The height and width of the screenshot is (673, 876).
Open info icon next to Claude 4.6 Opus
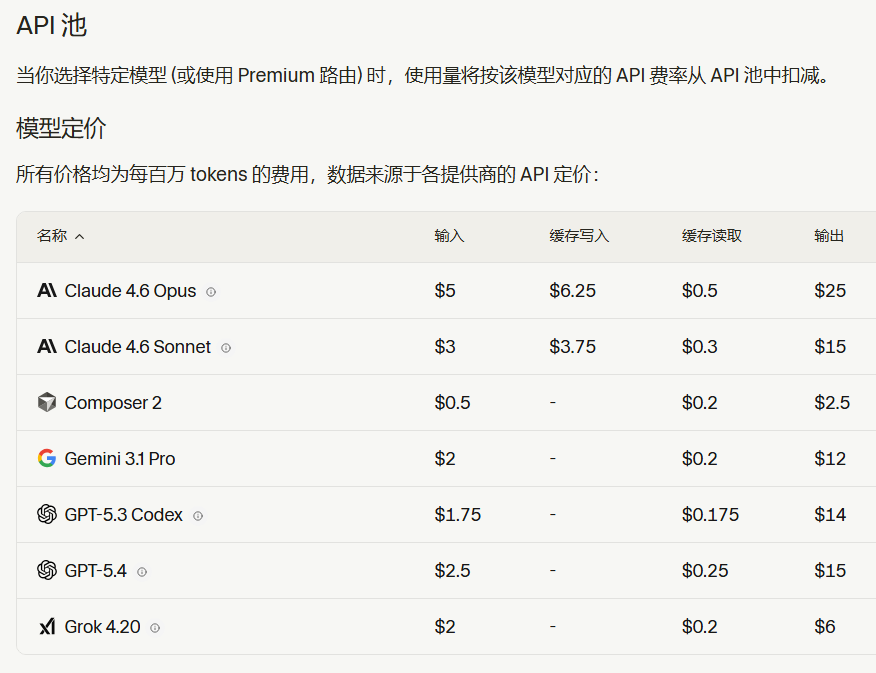tap(211, 292)
